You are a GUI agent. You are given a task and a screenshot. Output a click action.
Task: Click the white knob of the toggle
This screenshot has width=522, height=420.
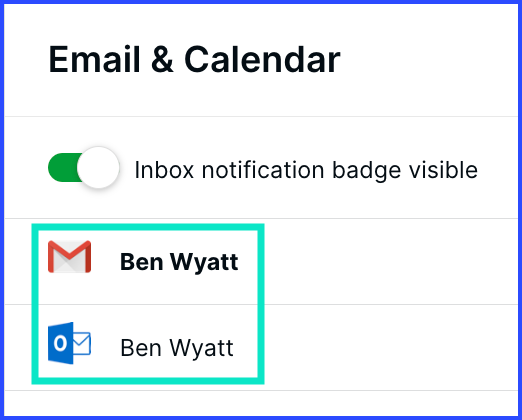point(98,167)
